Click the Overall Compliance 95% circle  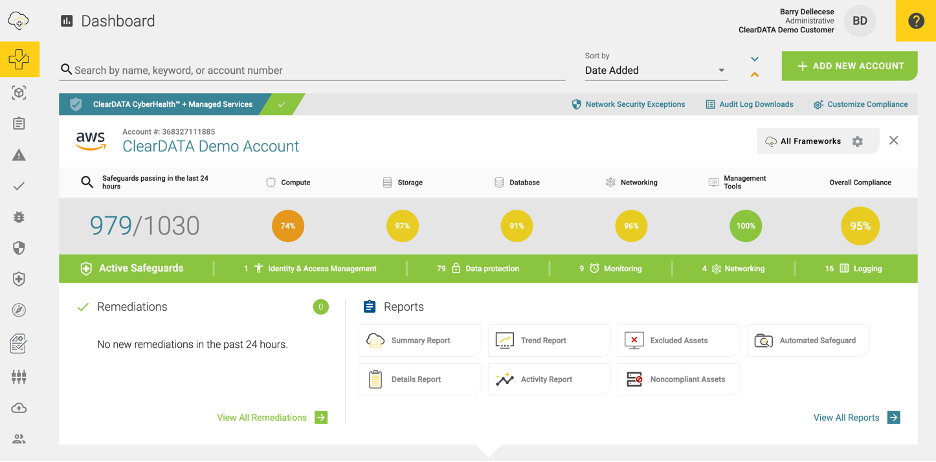[860, 226]
